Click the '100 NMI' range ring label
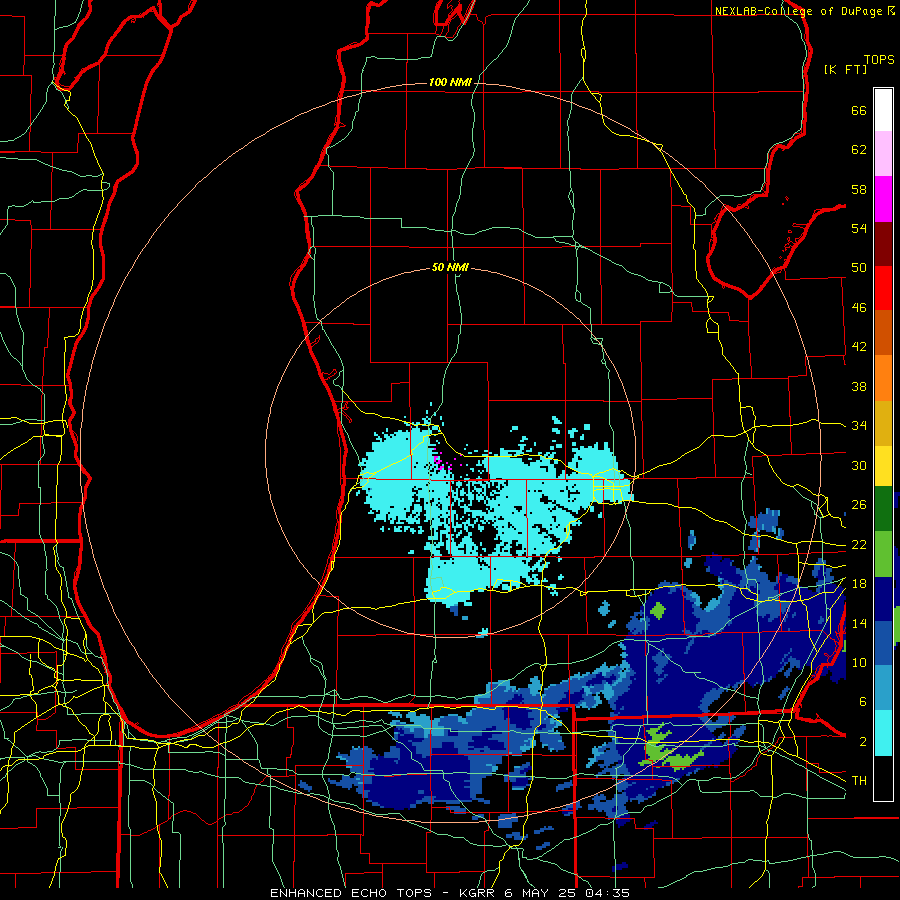Image resolution: width=900 pixels, height=900 pixels. [450, 83]
